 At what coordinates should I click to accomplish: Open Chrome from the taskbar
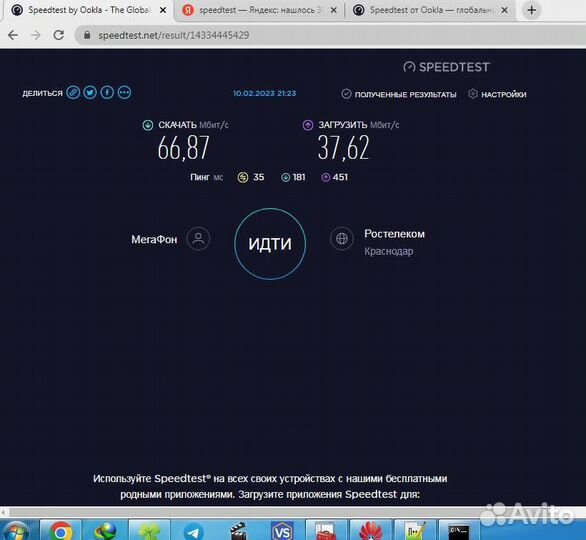[x=61, y=530]
